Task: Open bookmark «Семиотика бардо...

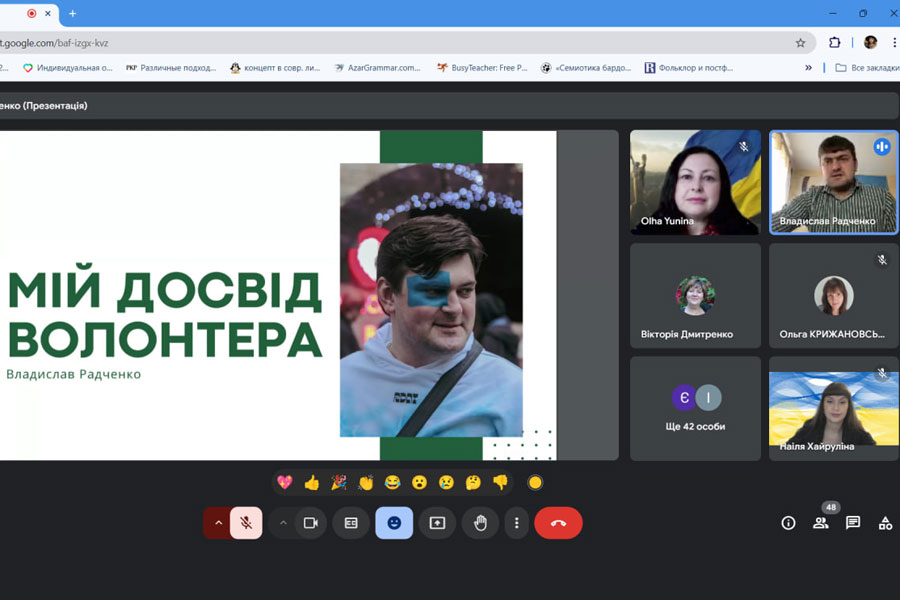Action: 586,68
